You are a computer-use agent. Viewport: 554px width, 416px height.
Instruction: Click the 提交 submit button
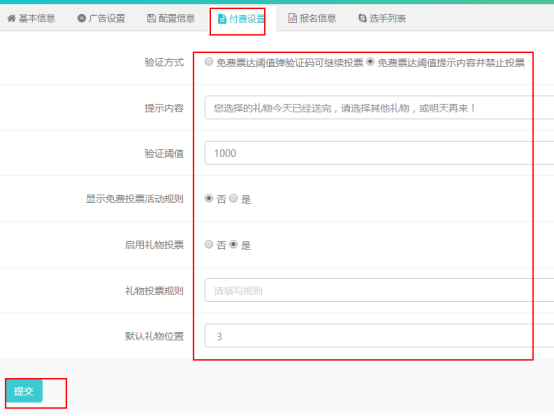(24, 391)
